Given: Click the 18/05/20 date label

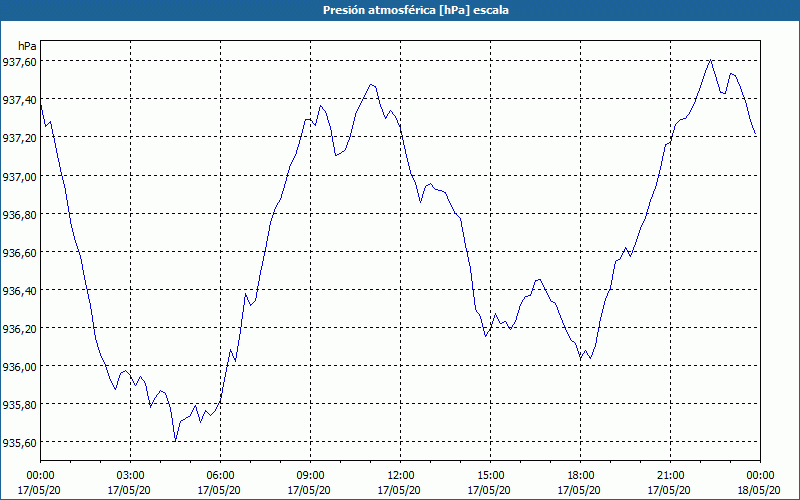Looking at the screenshot, I should (x=759, y=490).
